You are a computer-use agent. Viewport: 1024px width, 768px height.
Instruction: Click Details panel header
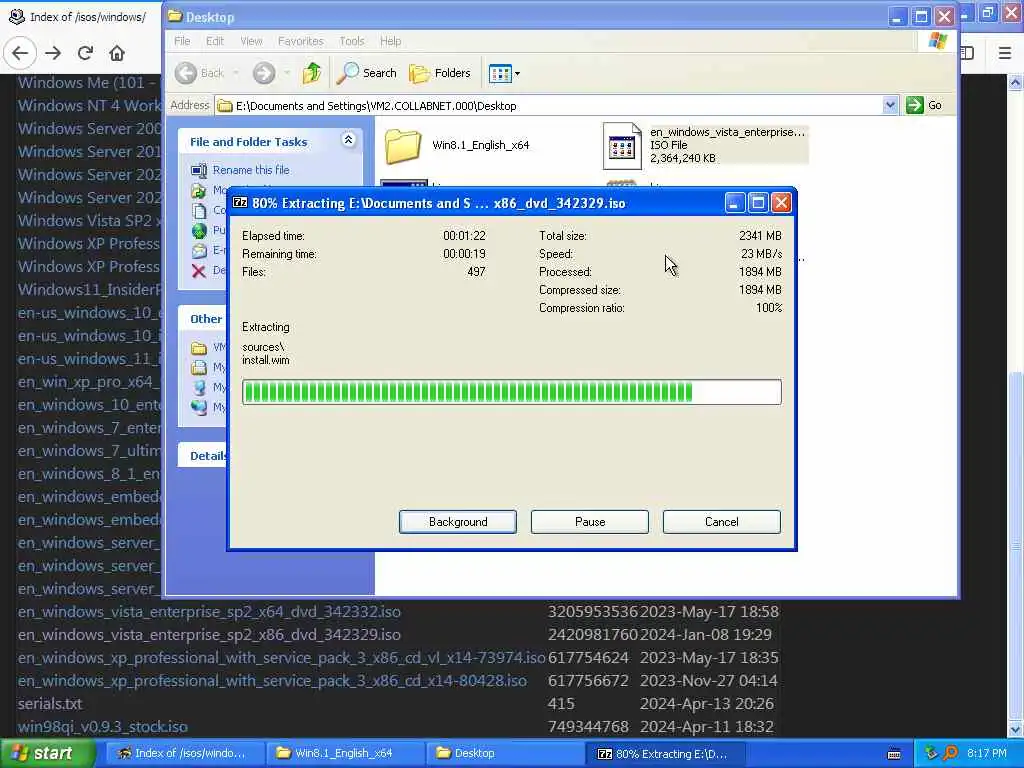[203, 455]
